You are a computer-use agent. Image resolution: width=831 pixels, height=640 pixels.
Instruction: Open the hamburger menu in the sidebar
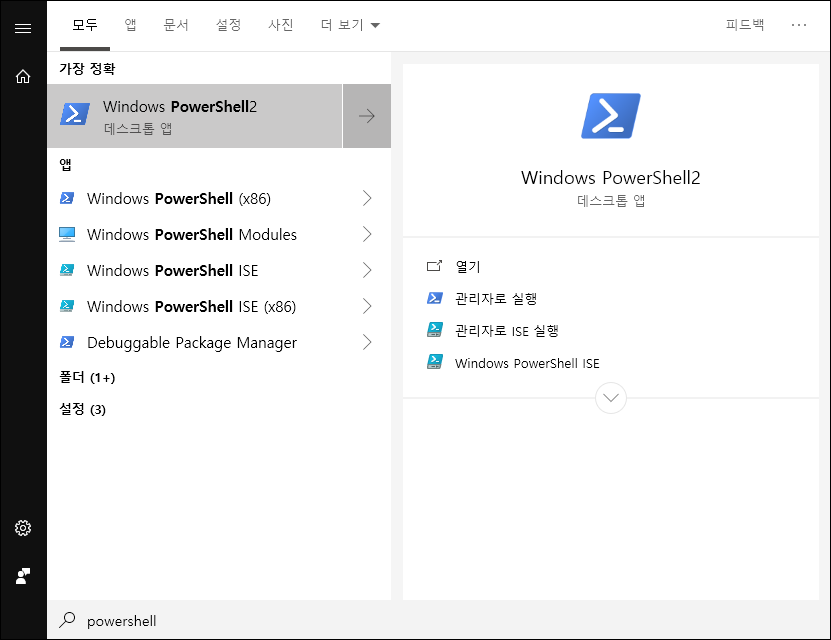[x=23, y=29]
